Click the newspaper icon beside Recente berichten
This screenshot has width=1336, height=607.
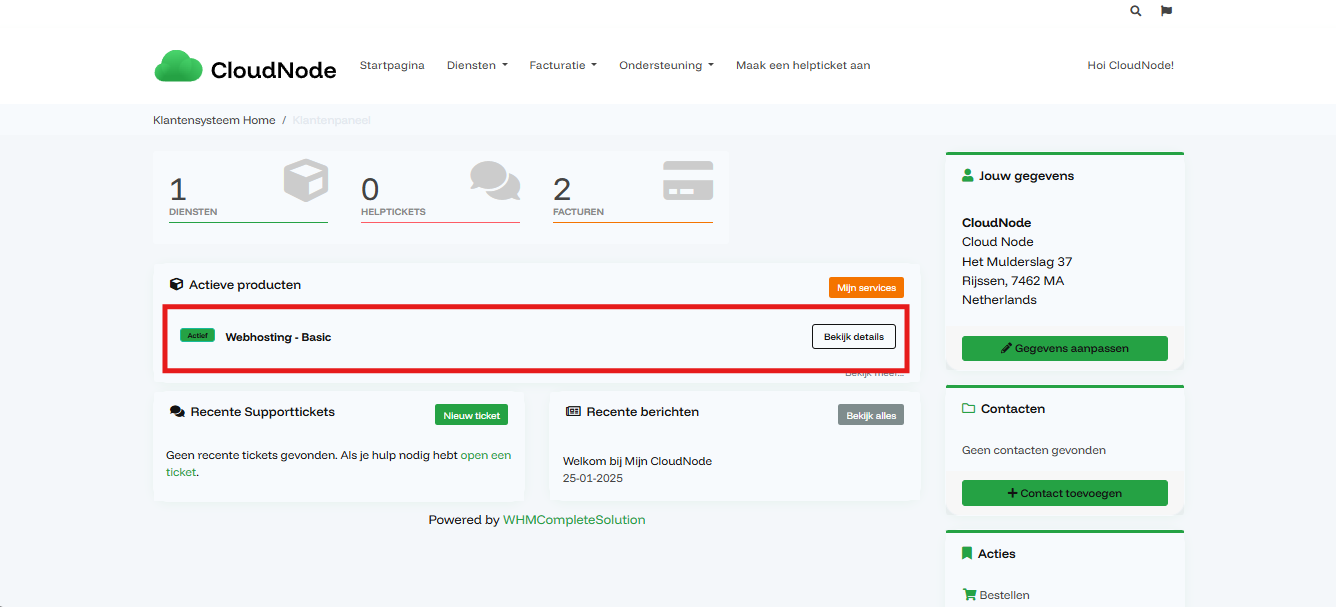(x=573, y=412)
